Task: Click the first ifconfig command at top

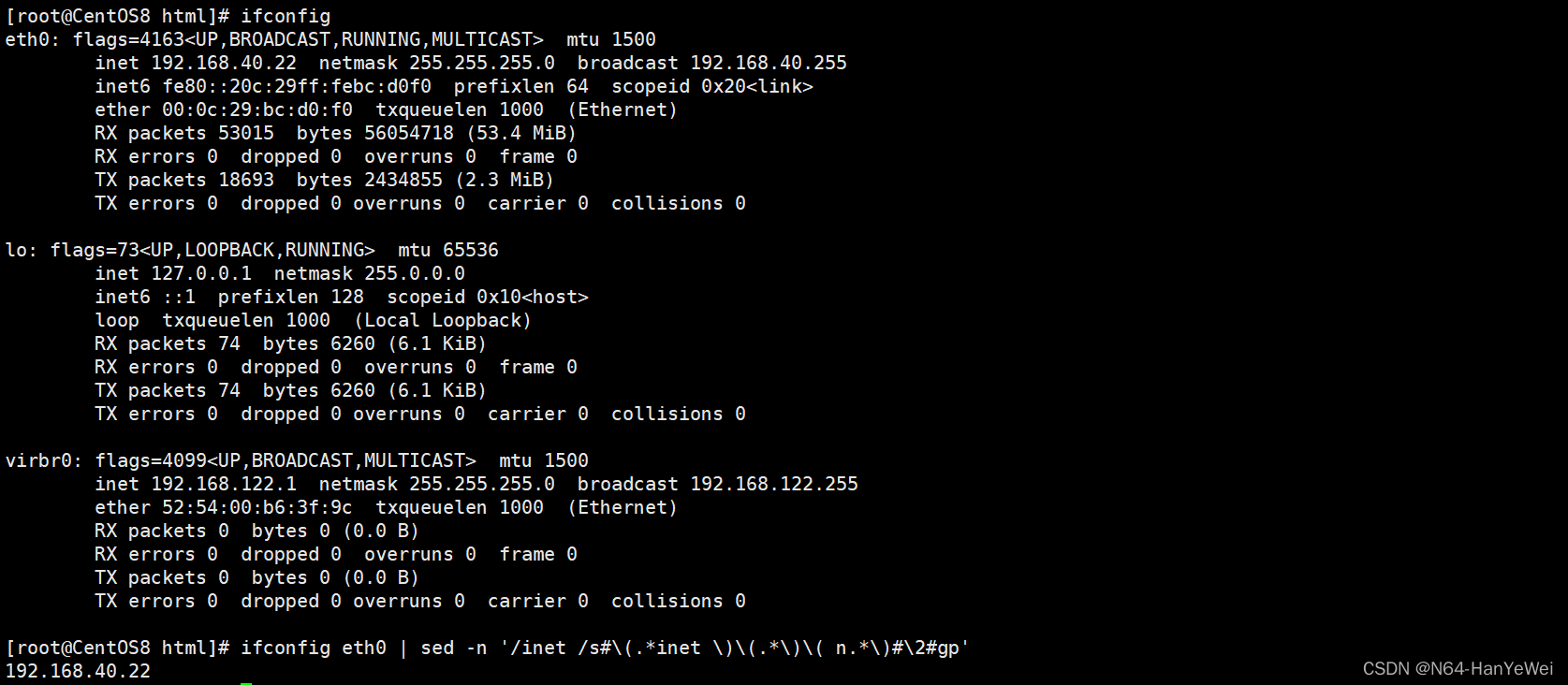Action: 286,16
